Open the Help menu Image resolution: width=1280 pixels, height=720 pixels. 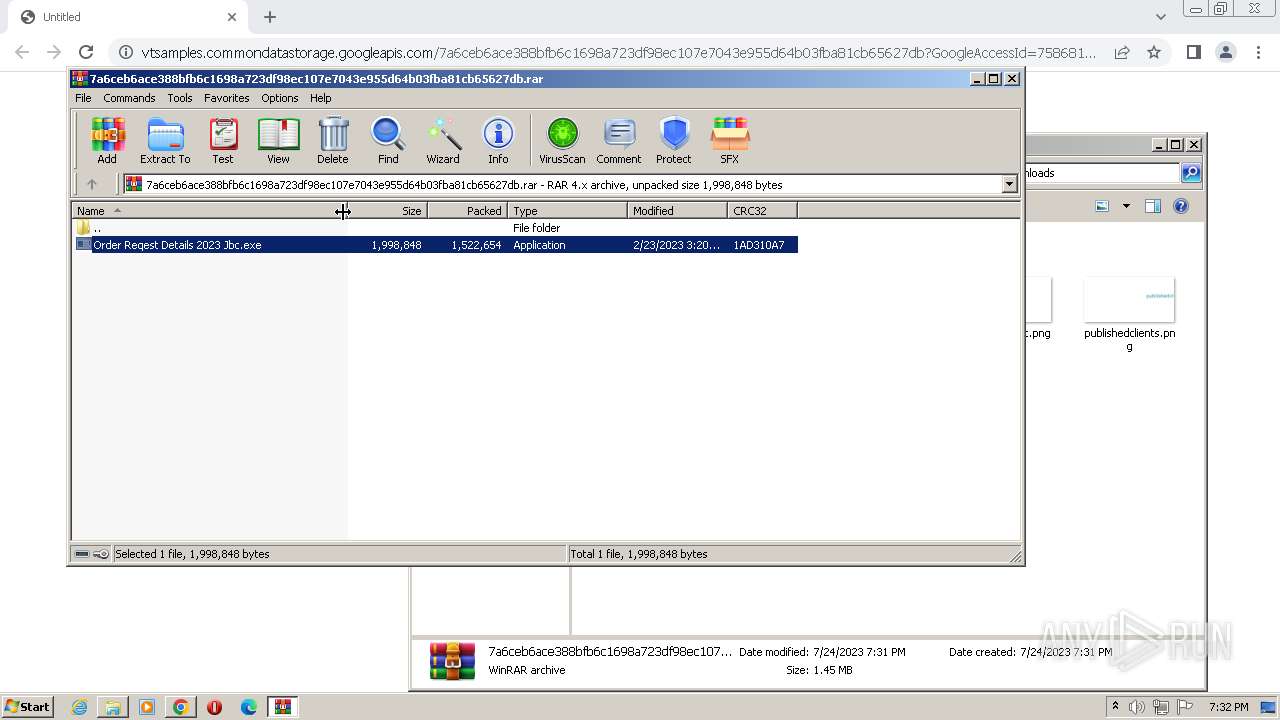coord(320,98)
